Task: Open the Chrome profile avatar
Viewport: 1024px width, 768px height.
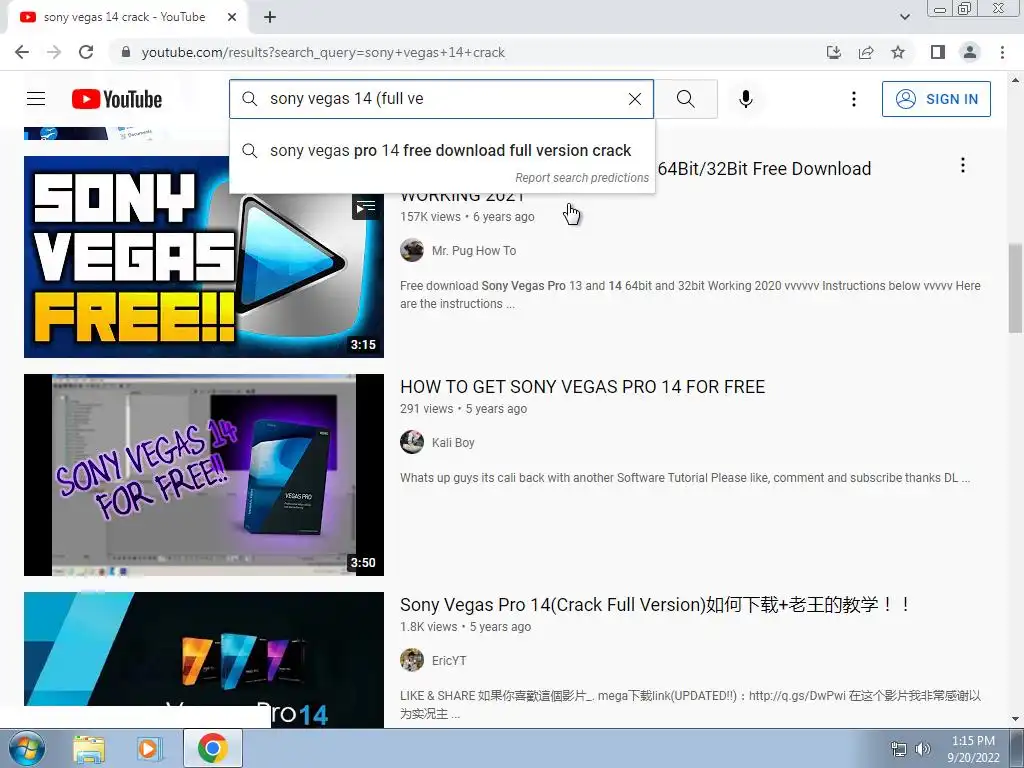Action: pos(970,52)
